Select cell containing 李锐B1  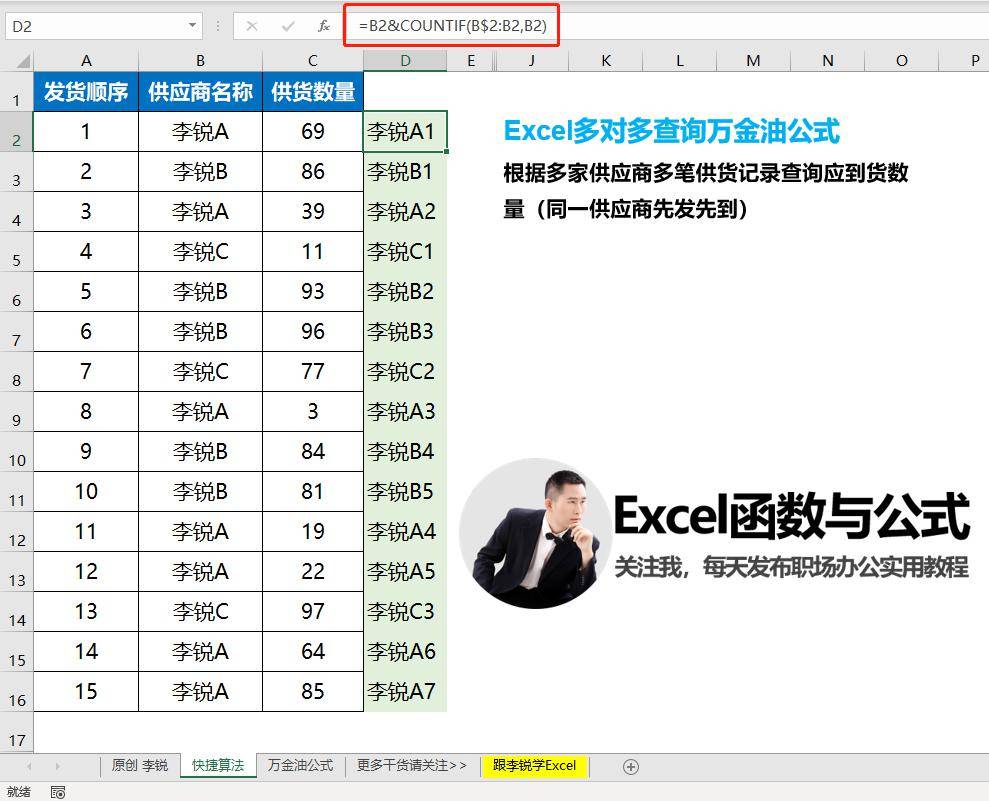point(405,172)
